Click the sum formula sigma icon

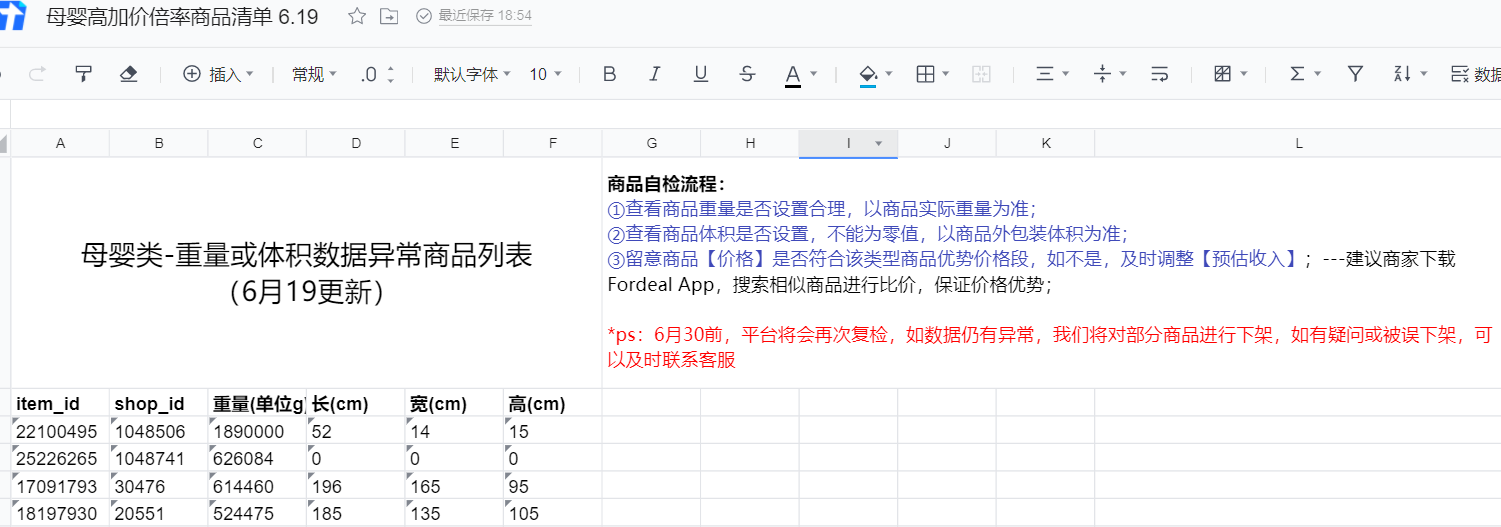pos(1297,74)
